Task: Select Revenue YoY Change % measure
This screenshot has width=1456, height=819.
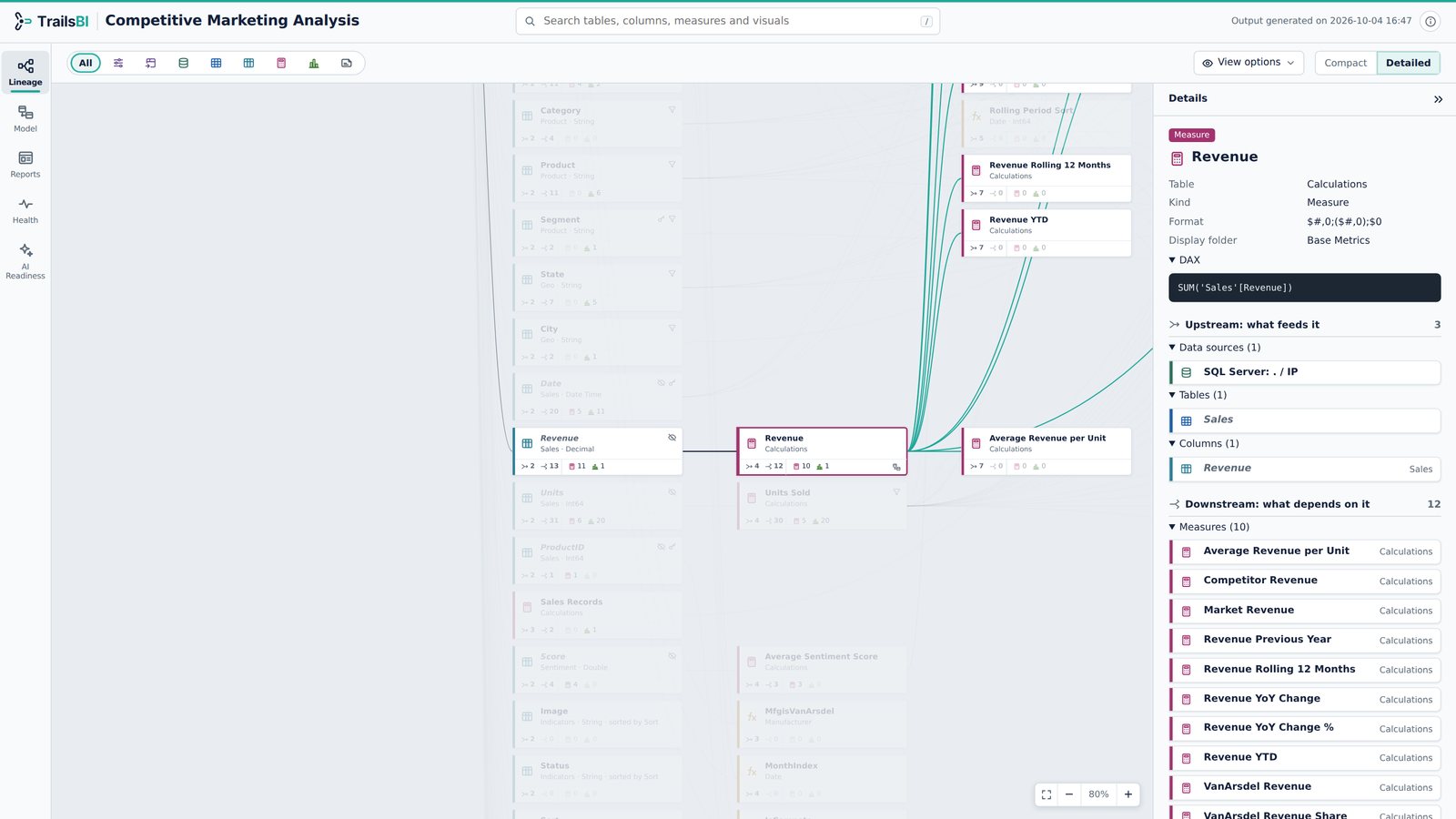Action: 1305,728
